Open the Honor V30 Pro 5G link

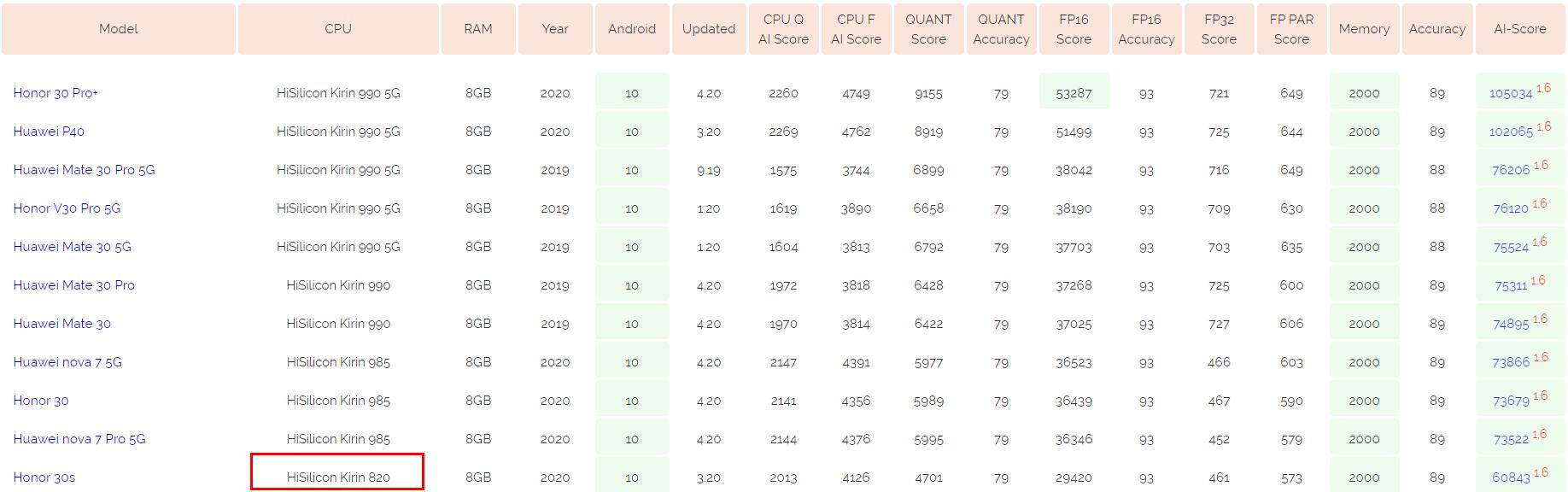click(67, 208)
